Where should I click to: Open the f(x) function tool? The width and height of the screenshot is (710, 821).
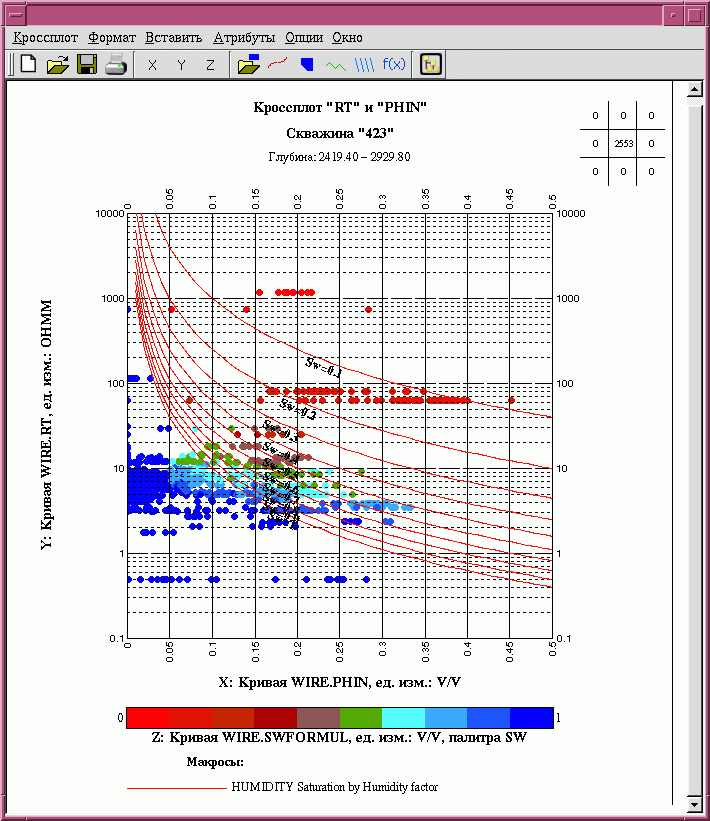(394, 64)
